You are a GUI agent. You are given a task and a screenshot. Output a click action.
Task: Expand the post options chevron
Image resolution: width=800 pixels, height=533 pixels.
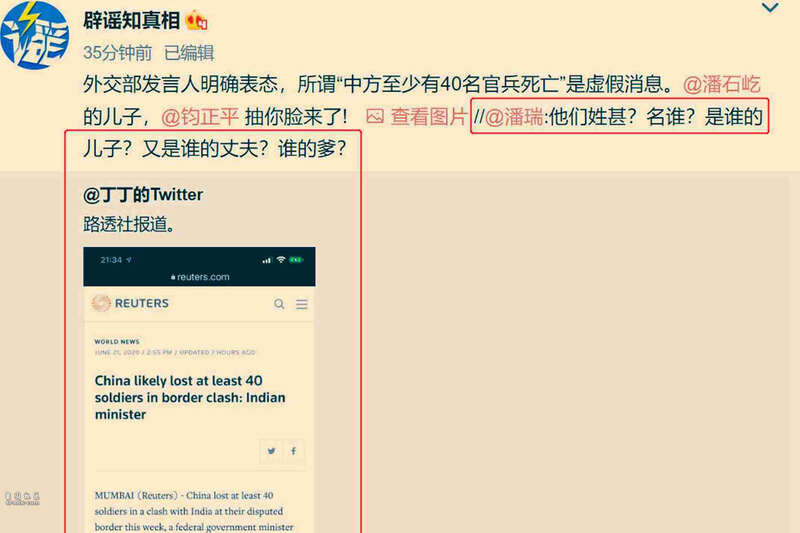pos(770,7)
